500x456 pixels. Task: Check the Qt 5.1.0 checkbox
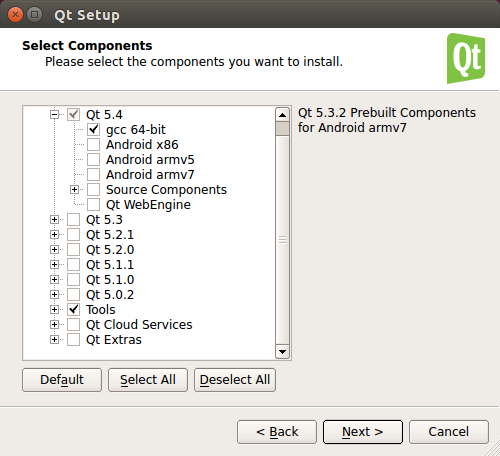(73, 280)
